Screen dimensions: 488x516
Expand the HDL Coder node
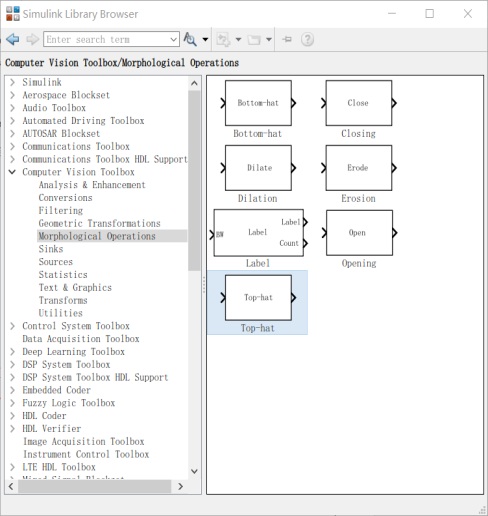click(12, 416)
